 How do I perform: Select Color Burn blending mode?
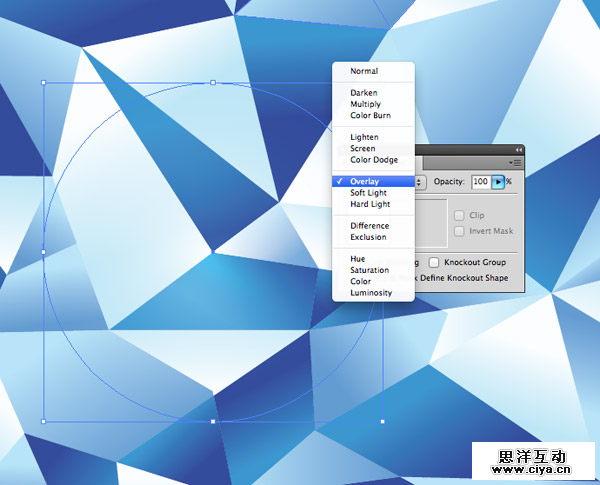pos(370,115)
